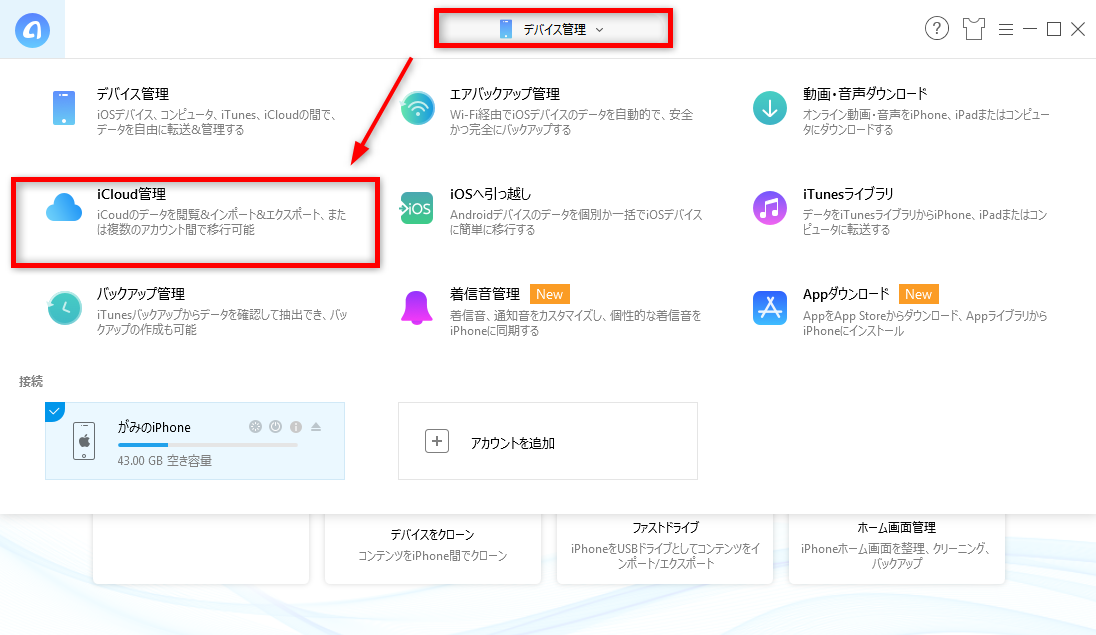Click the New badge beside Appダウンロード
The width and height of the screenshot is (1096, 635).
(x=918, y=294)
